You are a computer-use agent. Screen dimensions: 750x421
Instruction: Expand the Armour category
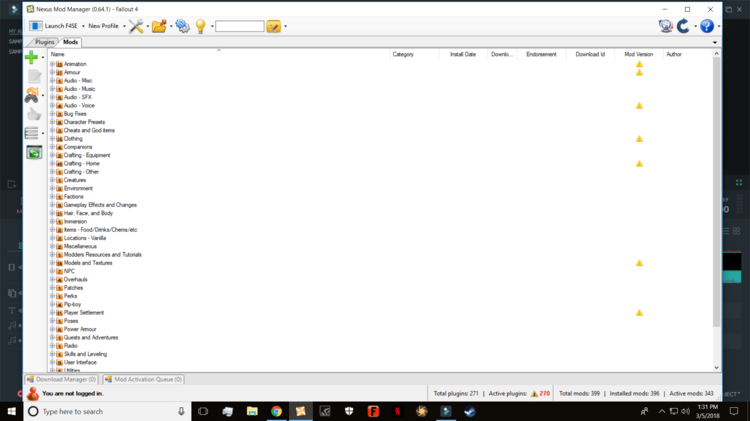(x=53, y=72)
